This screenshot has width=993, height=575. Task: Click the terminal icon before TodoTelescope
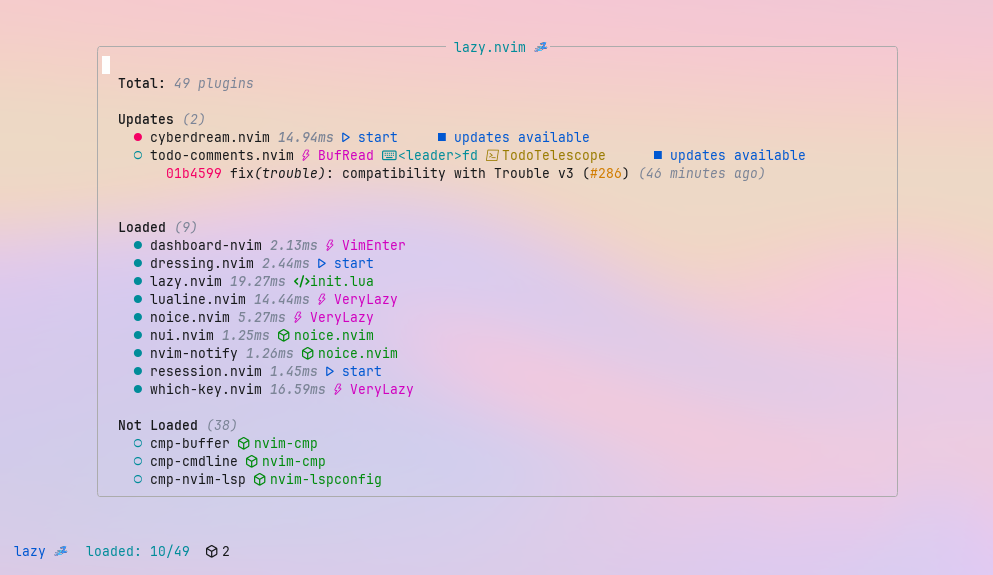coord(492,155)
